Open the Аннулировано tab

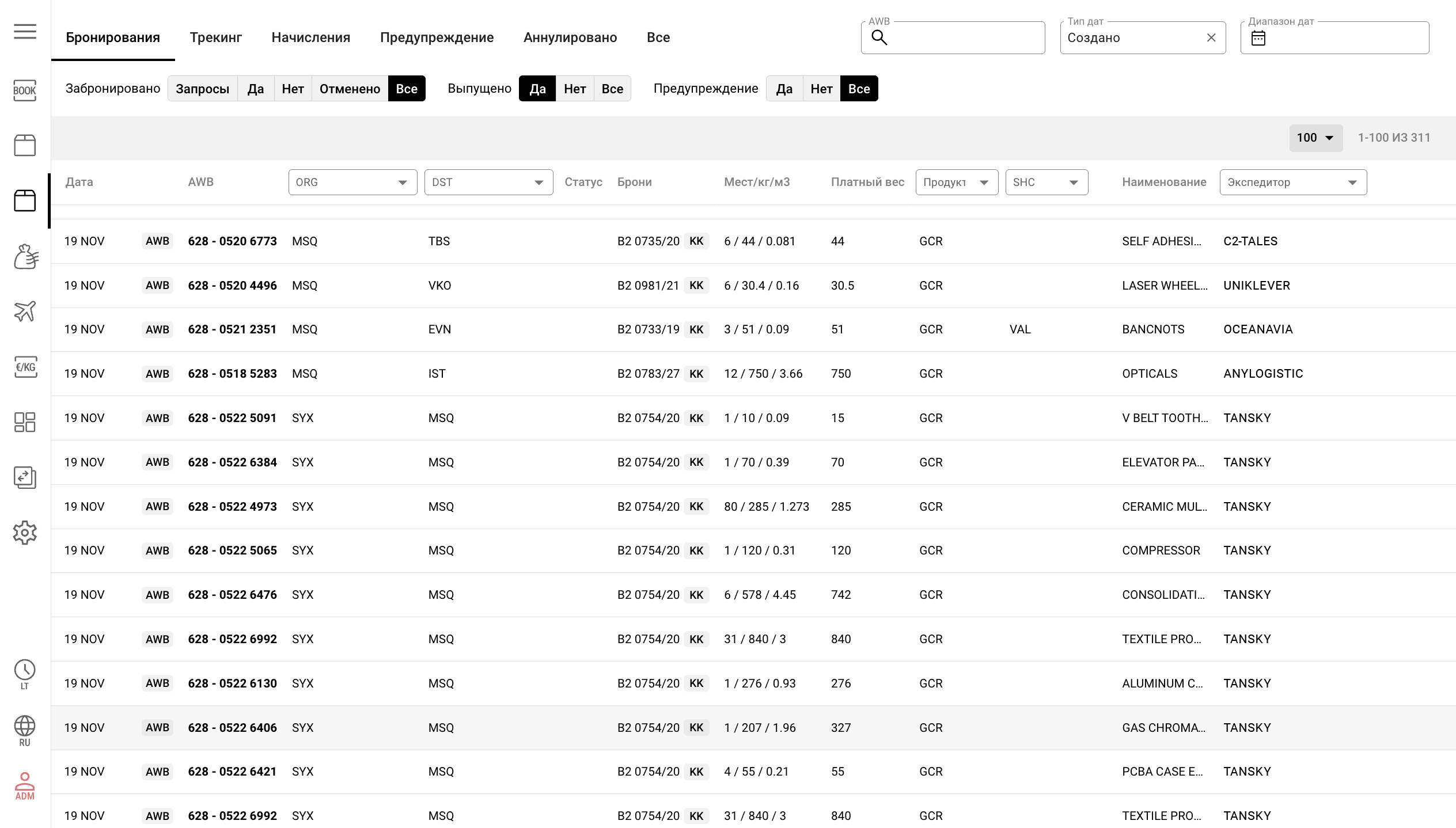[x=570, y=37]
